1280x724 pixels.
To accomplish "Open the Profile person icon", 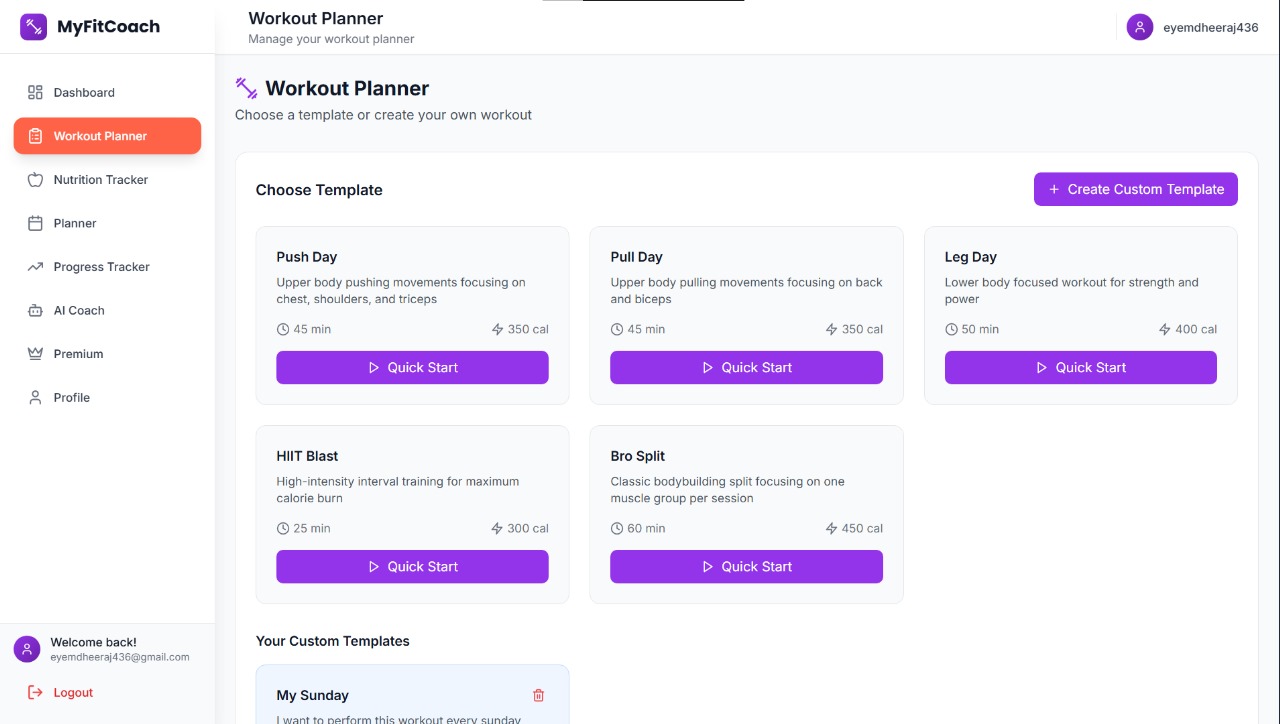I will [x=34, y=397].
